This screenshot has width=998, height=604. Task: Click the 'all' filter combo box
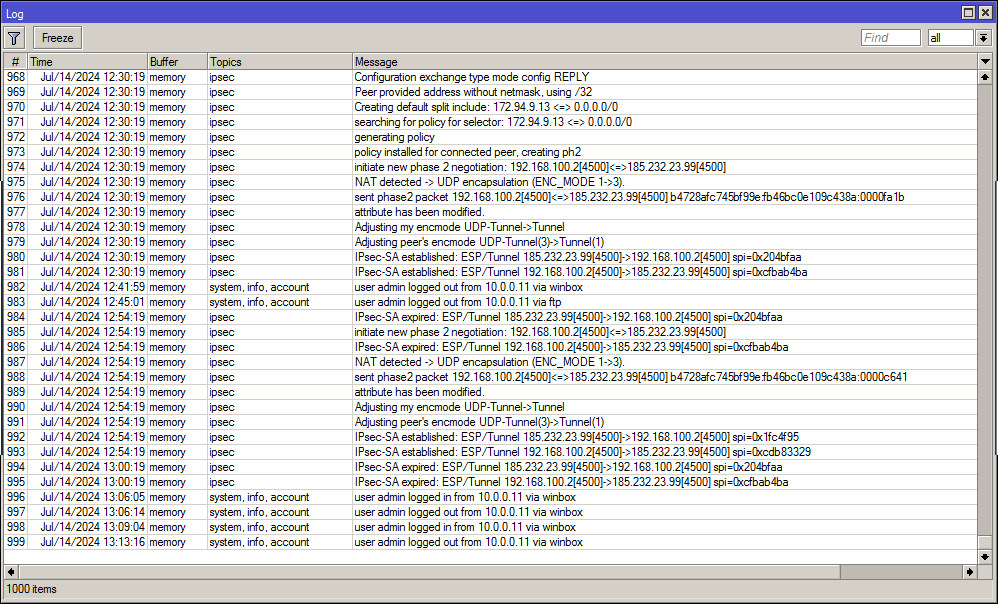pyautogui.click(x=950, y=38)
